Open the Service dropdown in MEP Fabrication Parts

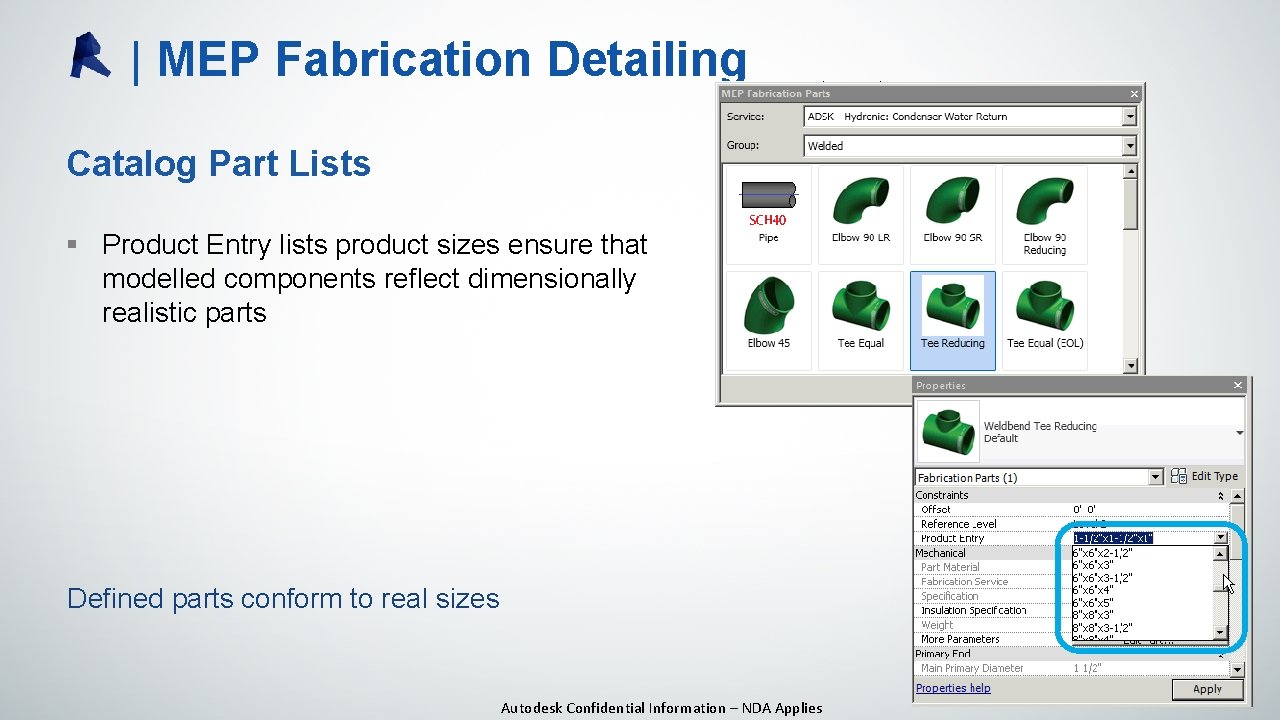click(x=1129, y=117)
